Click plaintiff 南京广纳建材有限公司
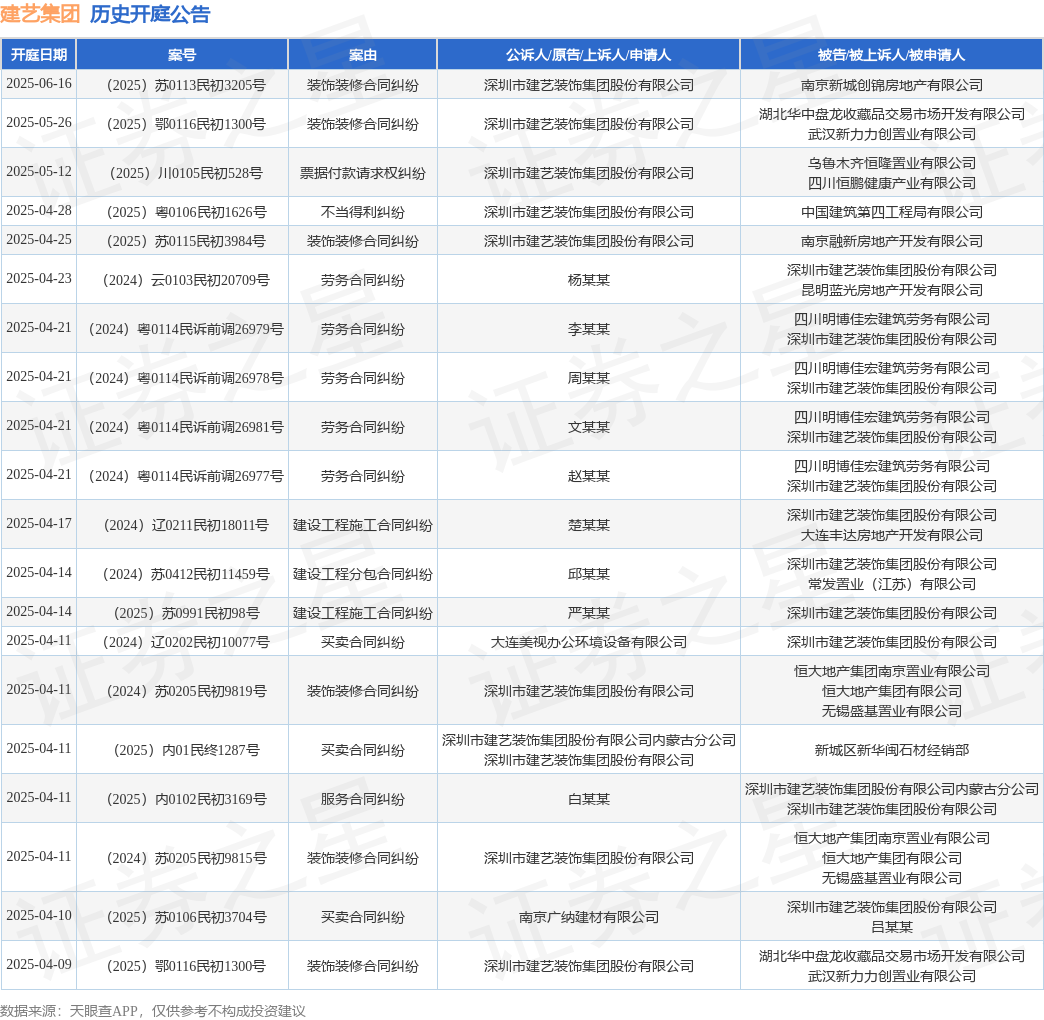 point(589,917)
